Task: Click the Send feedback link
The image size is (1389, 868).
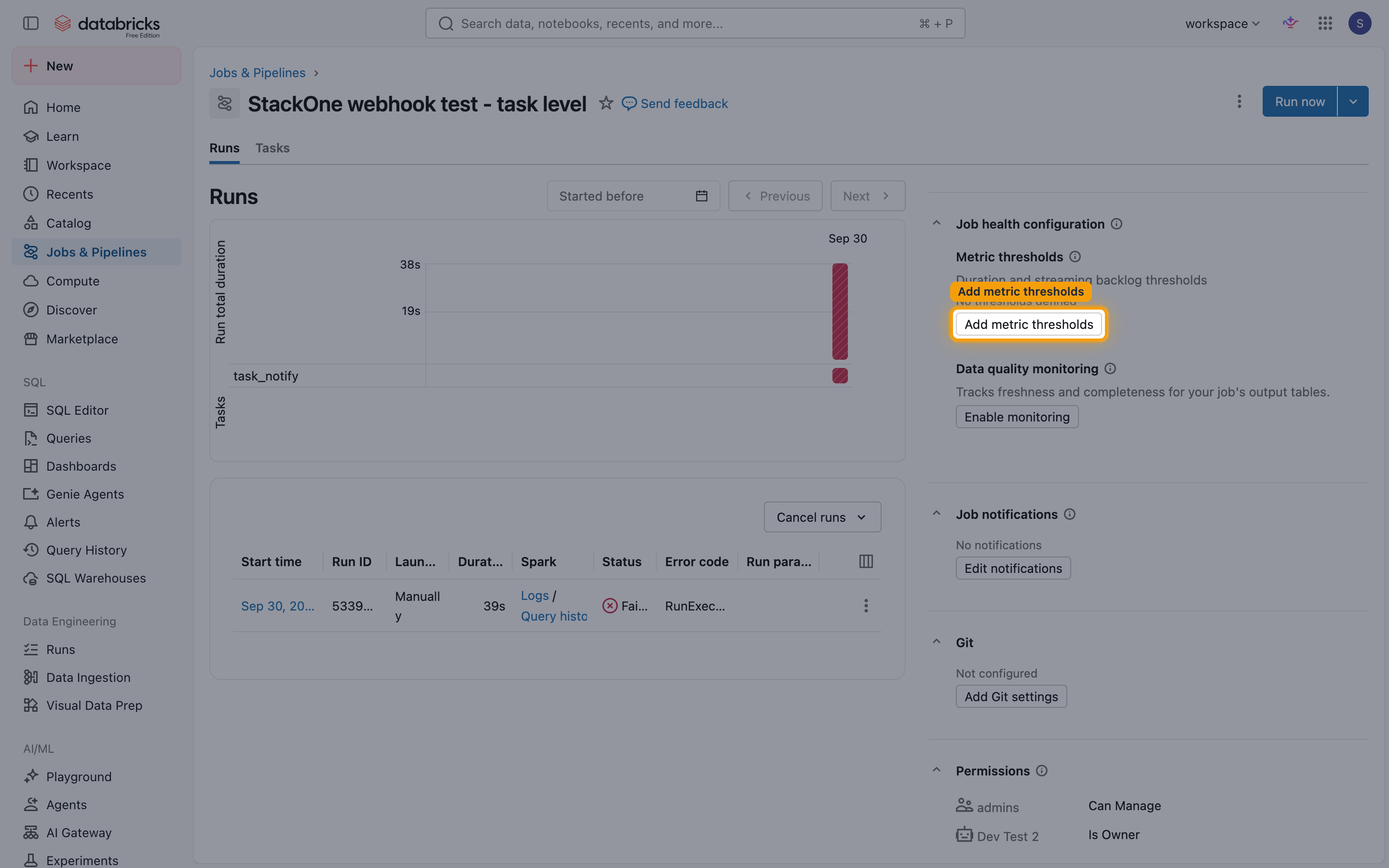Action: pyautogui.click(x=675, y=103)
